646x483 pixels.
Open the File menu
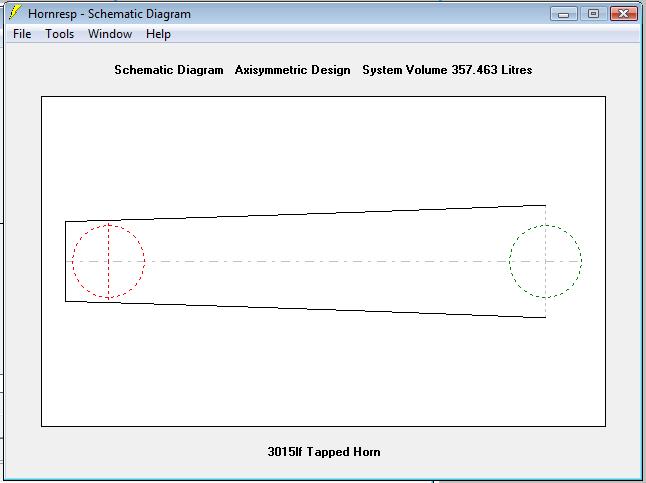(x=22, y=34)
